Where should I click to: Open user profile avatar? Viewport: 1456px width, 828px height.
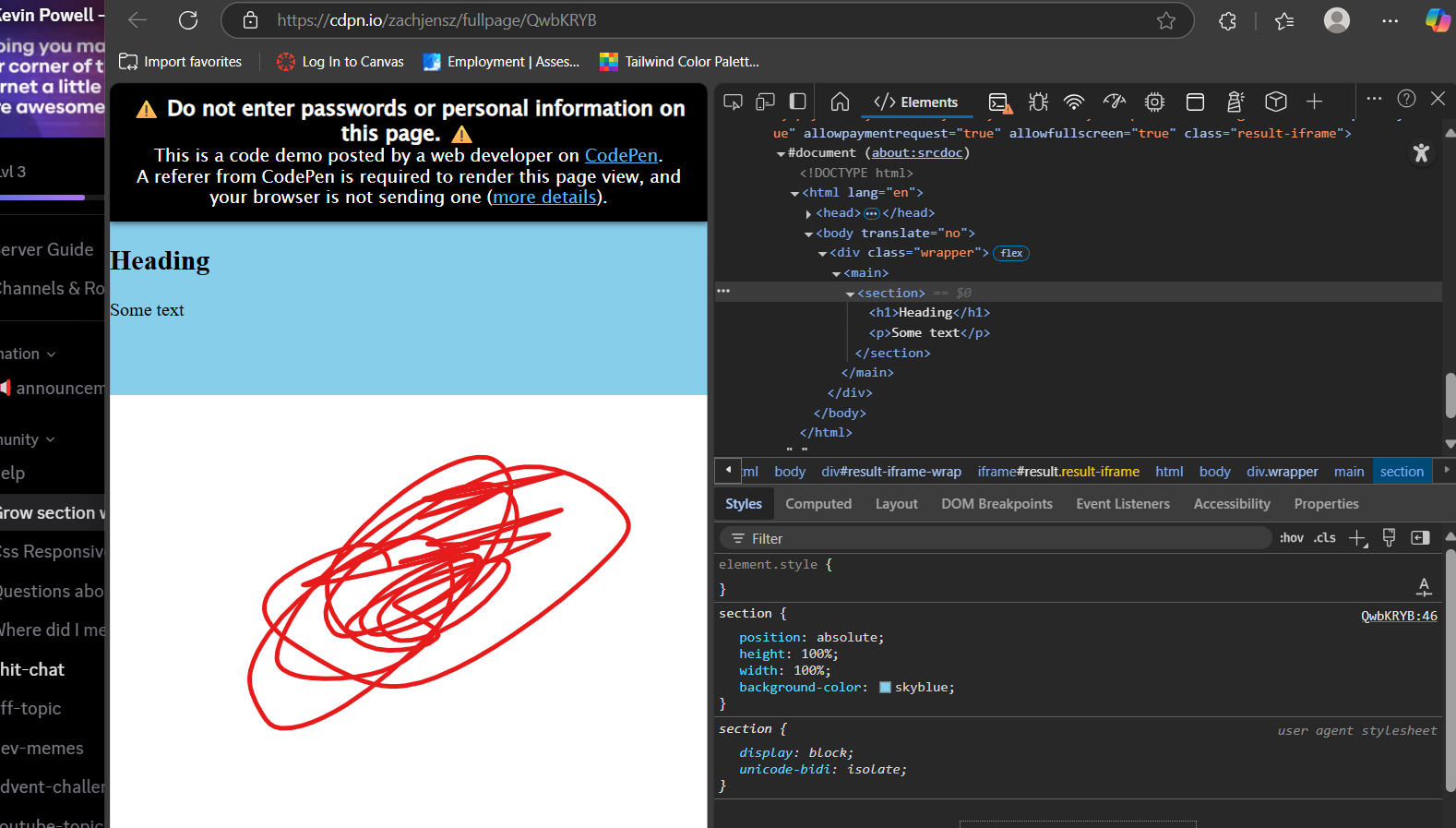pos(1336,20)
